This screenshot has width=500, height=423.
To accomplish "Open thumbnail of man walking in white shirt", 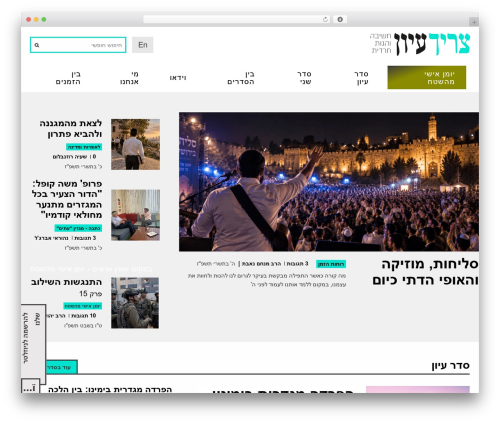I will (135, 144).
